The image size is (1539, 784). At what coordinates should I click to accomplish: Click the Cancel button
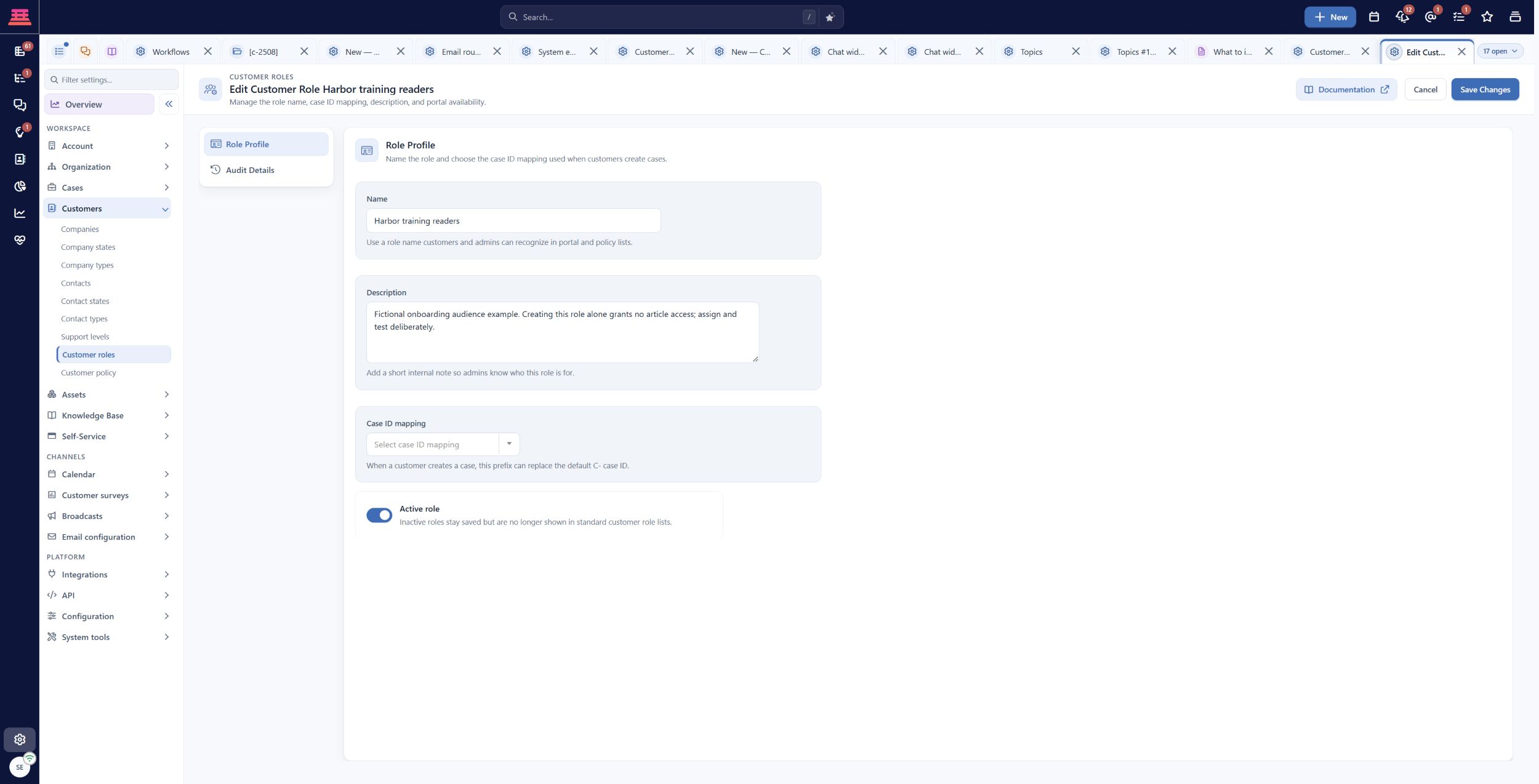click(x=1425, y=89)
